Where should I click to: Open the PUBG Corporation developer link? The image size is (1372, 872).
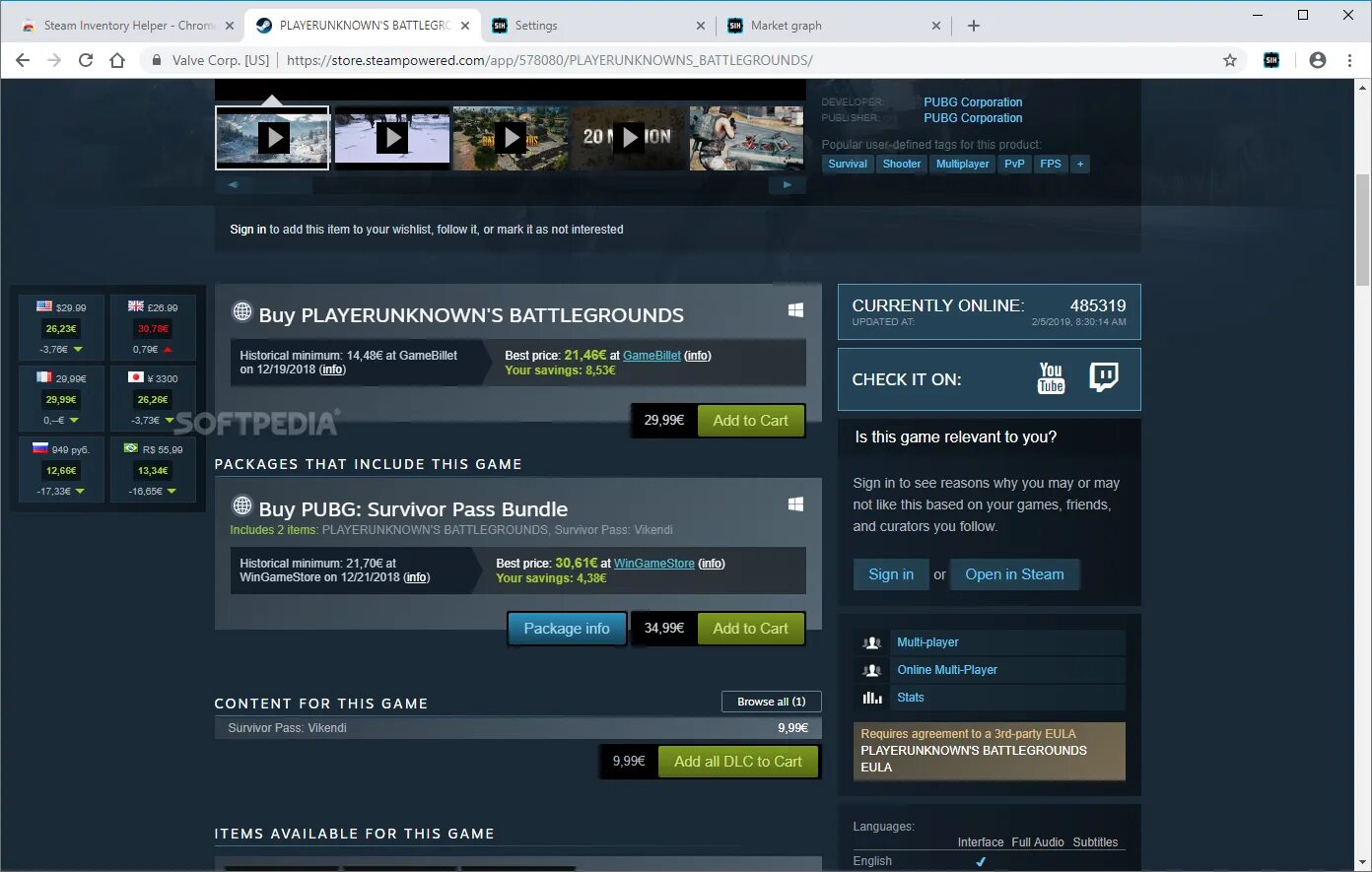click(x=973, y=102)
